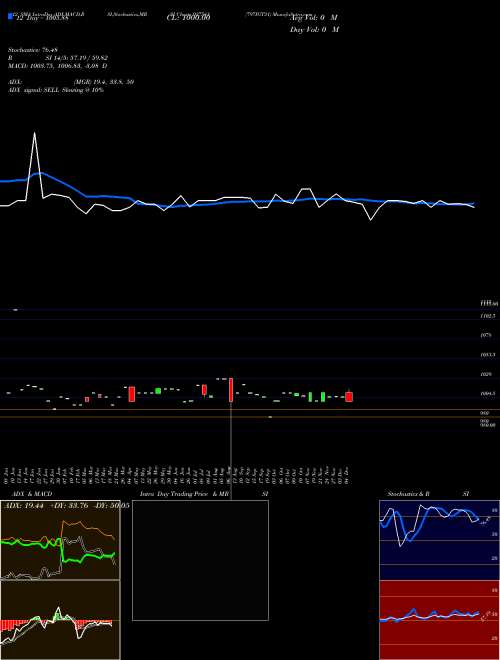Click the 'Intra Day Trading Price & MR' title
Viewport: 500px width, 660px height.
(184, 494)
